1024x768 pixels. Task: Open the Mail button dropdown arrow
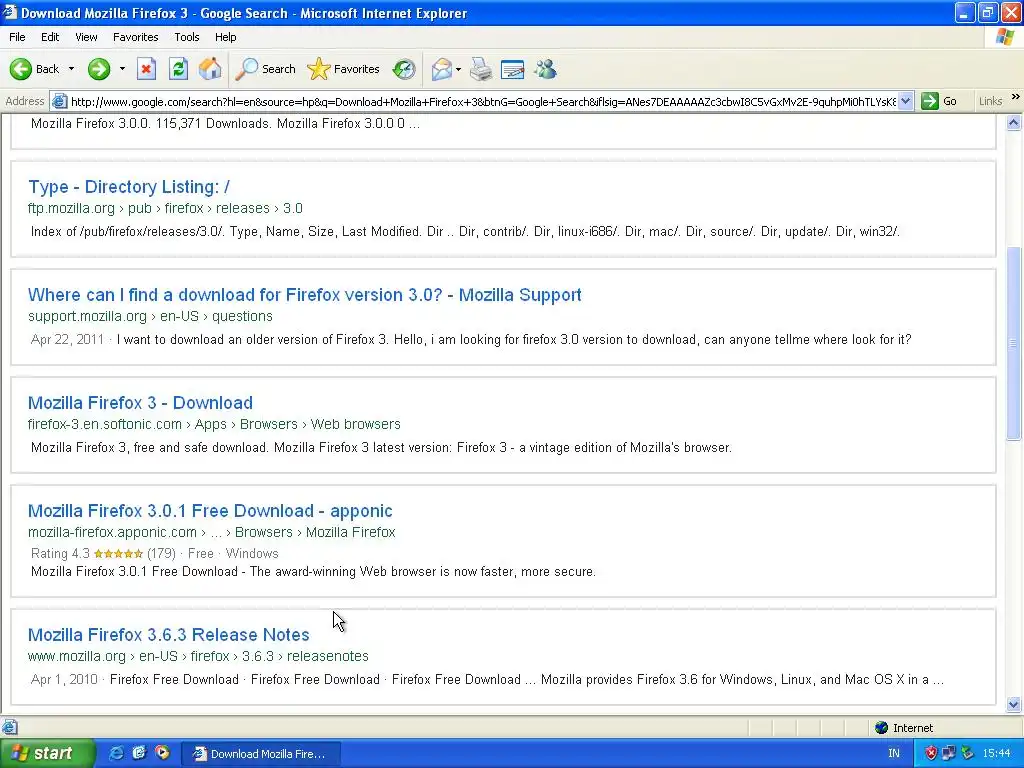coord(458,69)
